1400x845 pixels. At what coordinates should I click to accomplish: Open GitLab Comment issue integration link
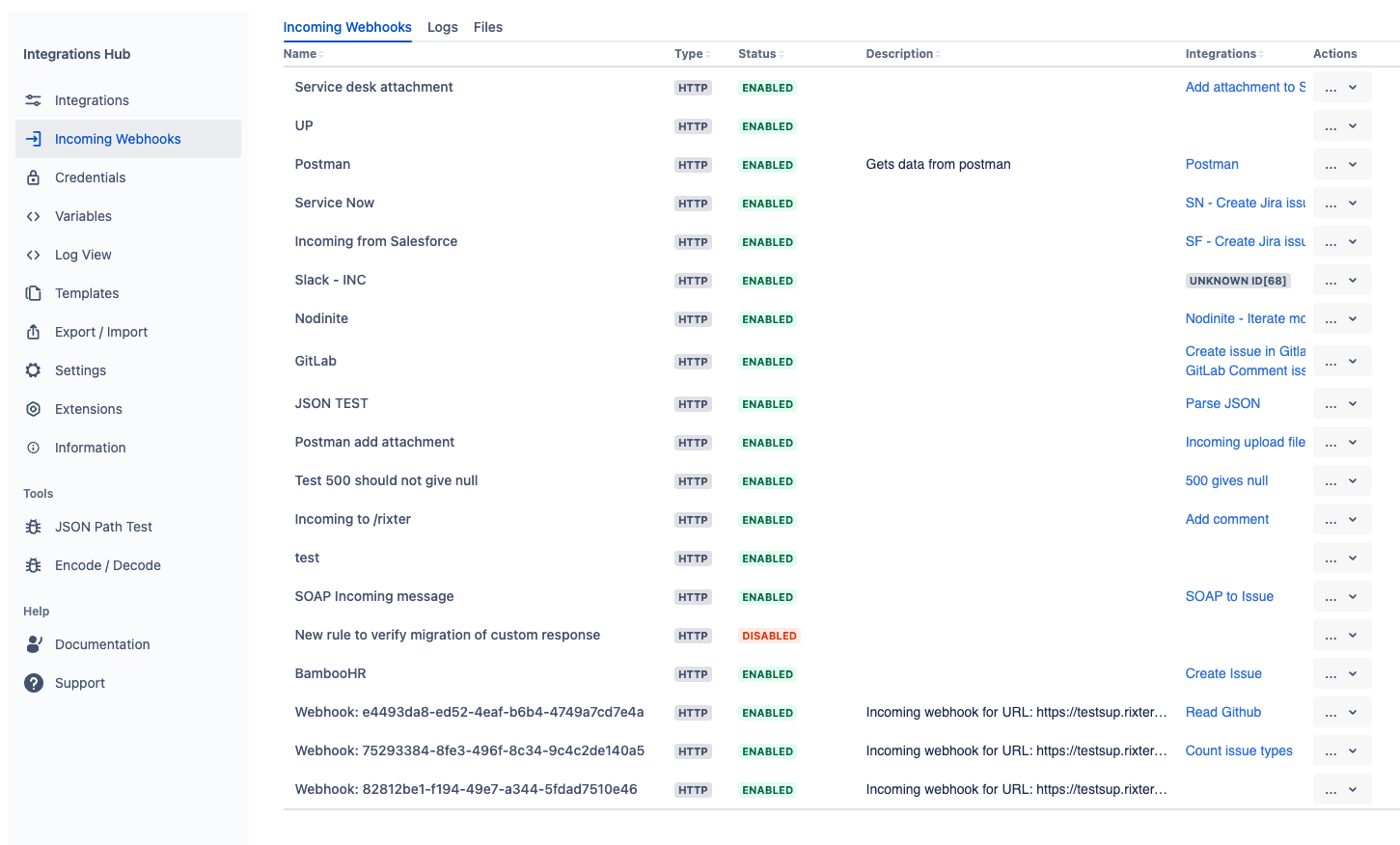tap(1246, 370)
